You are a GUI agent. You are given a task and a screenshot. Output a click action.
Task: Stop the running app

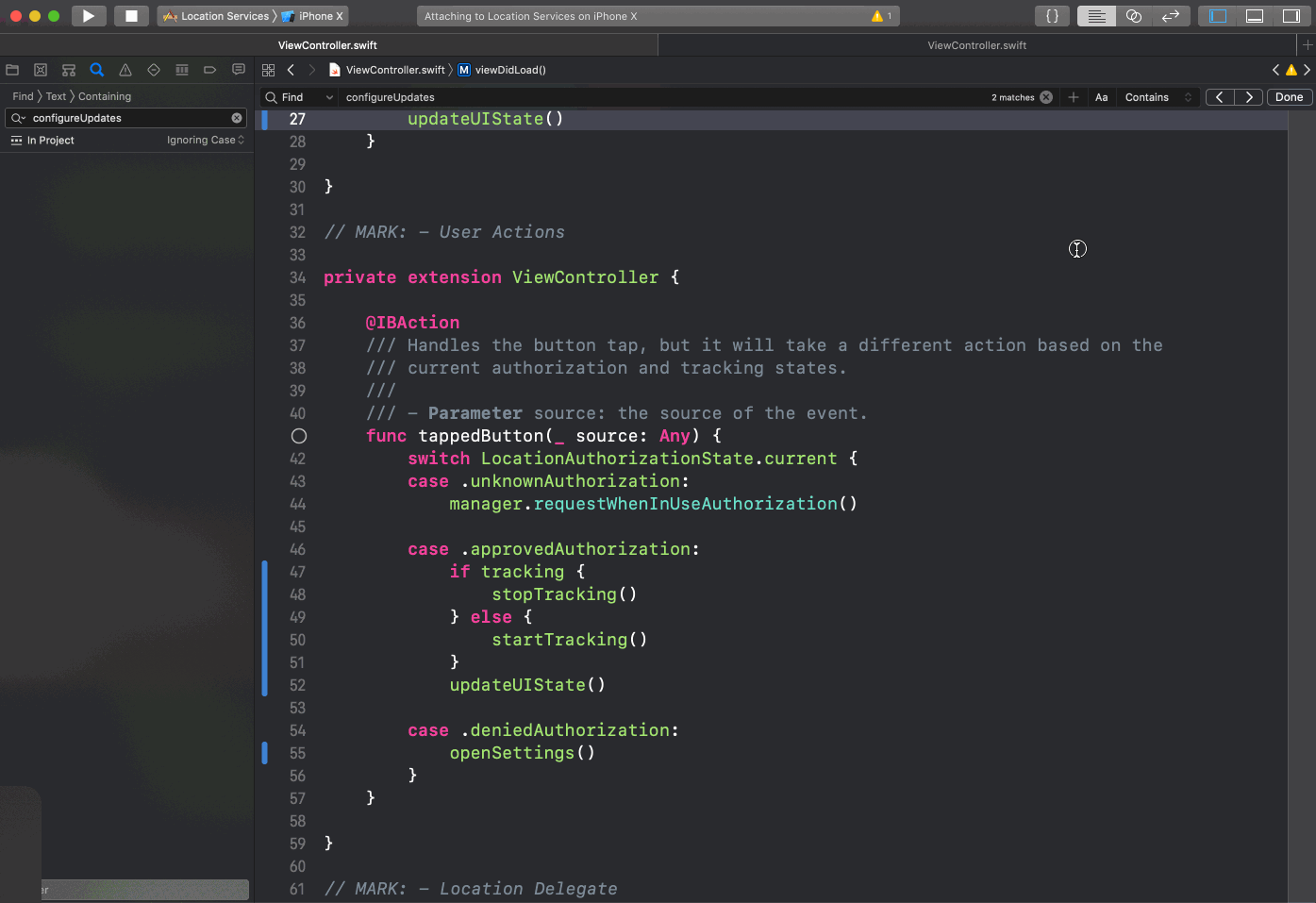[131, 16]
